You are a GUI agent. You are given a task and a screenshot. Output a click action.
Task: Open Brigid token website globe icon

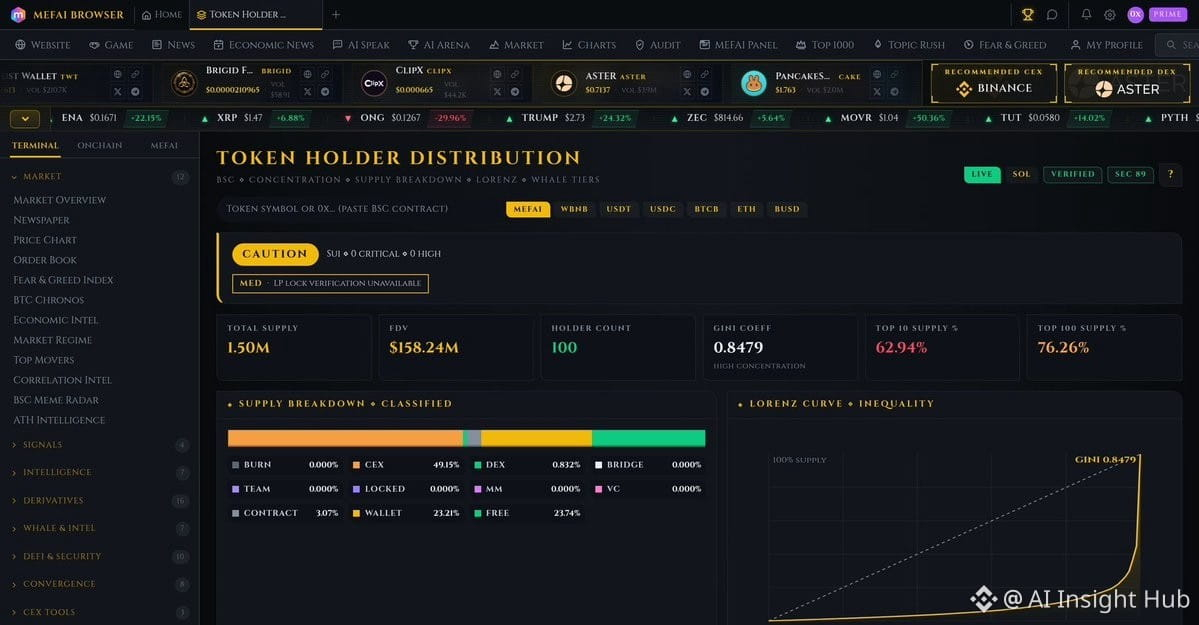(x=307, y=74)
